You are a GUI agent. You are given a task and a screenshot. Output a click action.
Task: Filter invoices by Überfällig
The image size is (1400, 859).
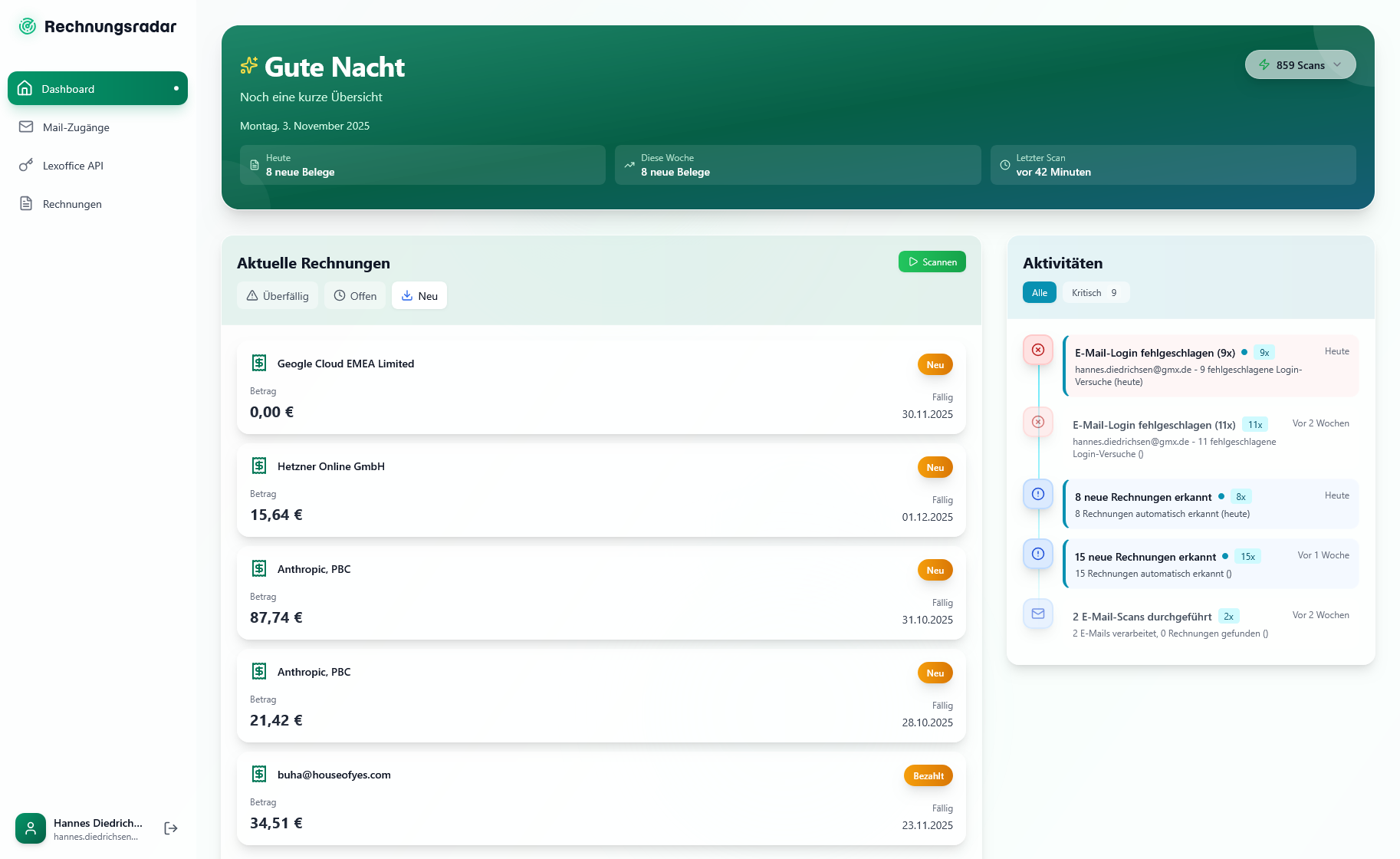278,296
